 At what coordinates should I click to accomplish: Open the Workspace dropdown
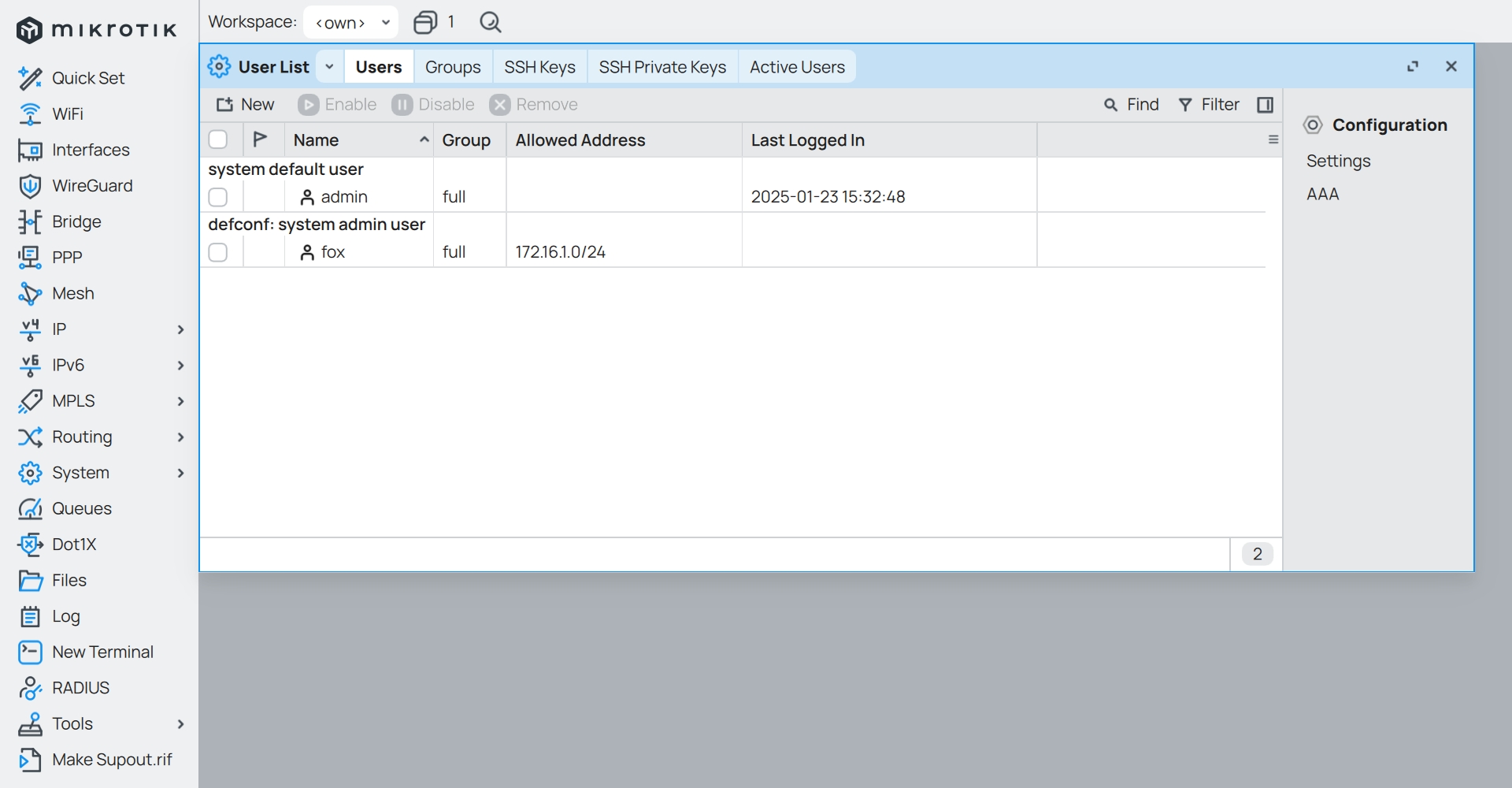pyautogui.click(x=350, y=22)
